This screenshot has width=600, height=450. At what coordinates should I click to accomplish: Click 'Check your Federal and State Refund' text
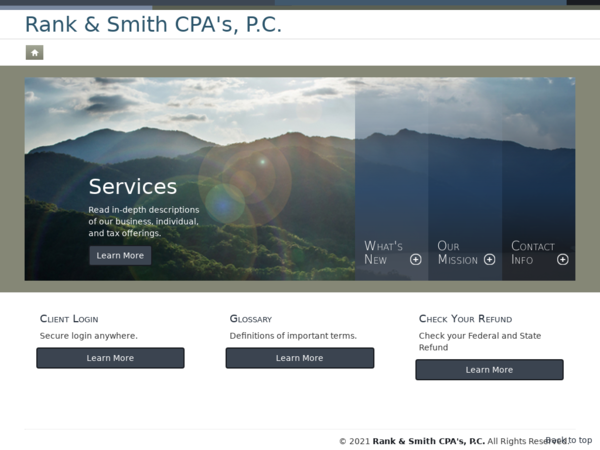(480, 342)
